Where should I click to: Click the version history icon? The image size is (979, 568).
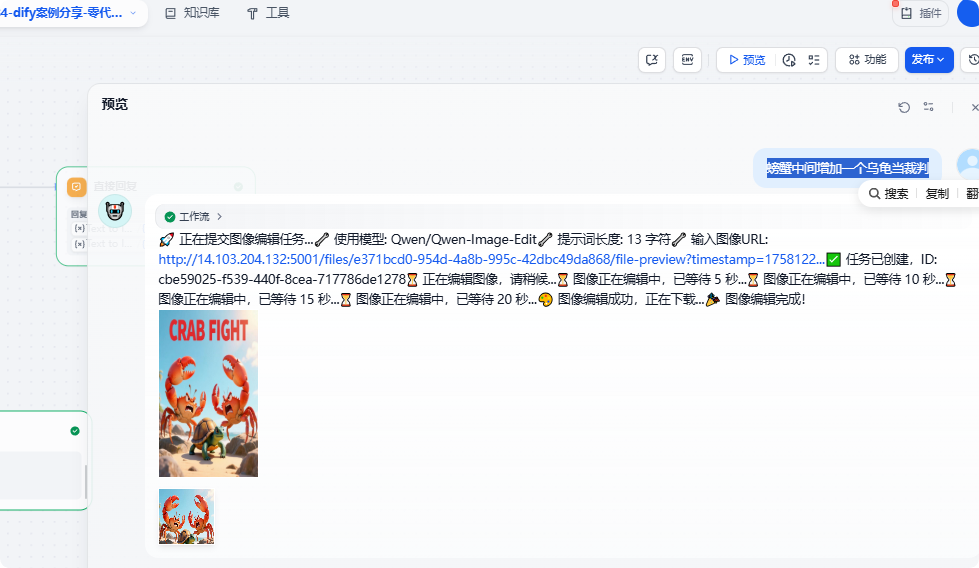(x=972, y=60)
